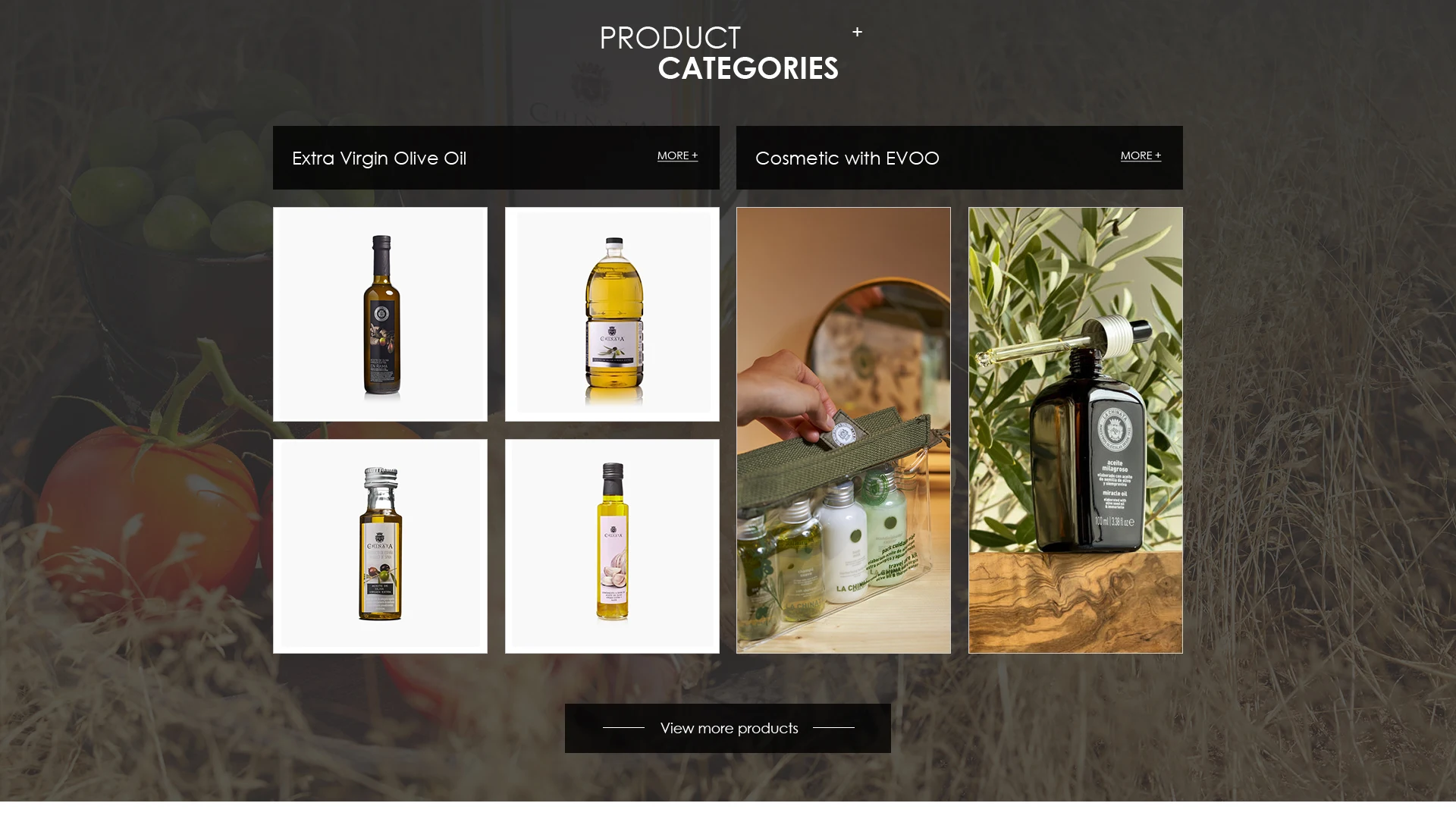Click the label on the plastic oil jug
Screen dimensions: 1456x822
(x=613, y=354)
